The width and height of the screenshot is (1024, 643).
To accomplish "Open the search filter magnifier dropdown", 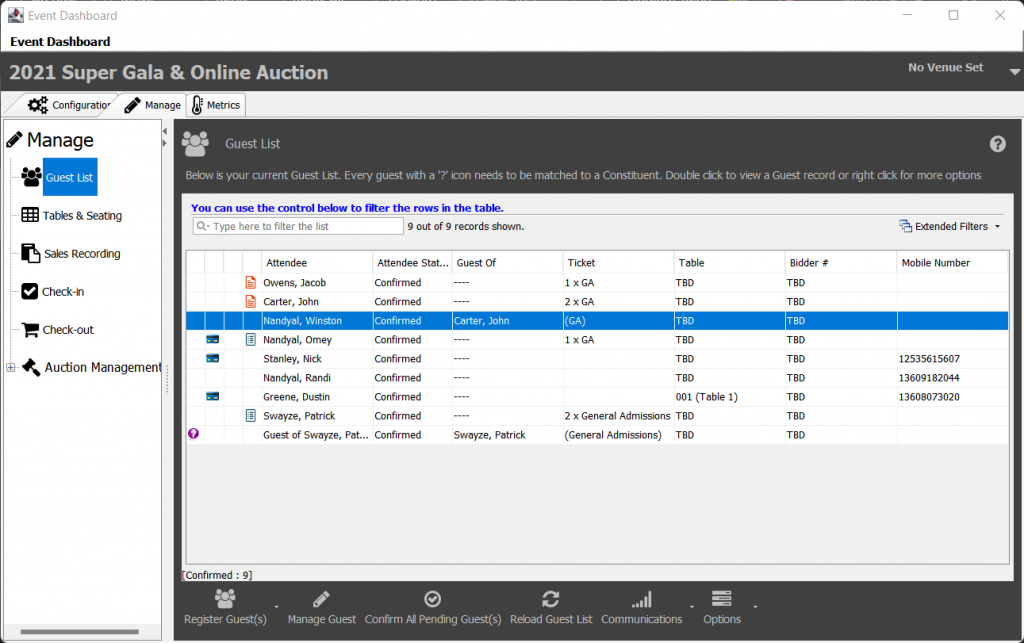I will pyautogui.click(x=203, y=226).
